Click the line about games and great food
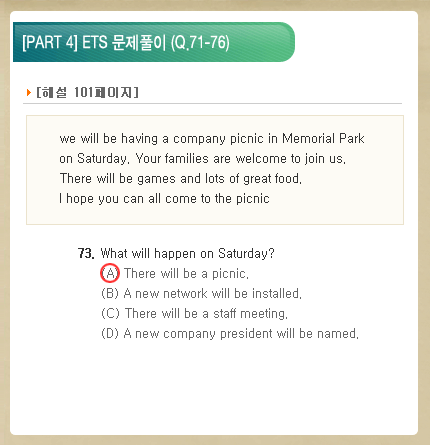Image resolution: width=430 pixels, height=445 pixels. (x=181, y=179)
